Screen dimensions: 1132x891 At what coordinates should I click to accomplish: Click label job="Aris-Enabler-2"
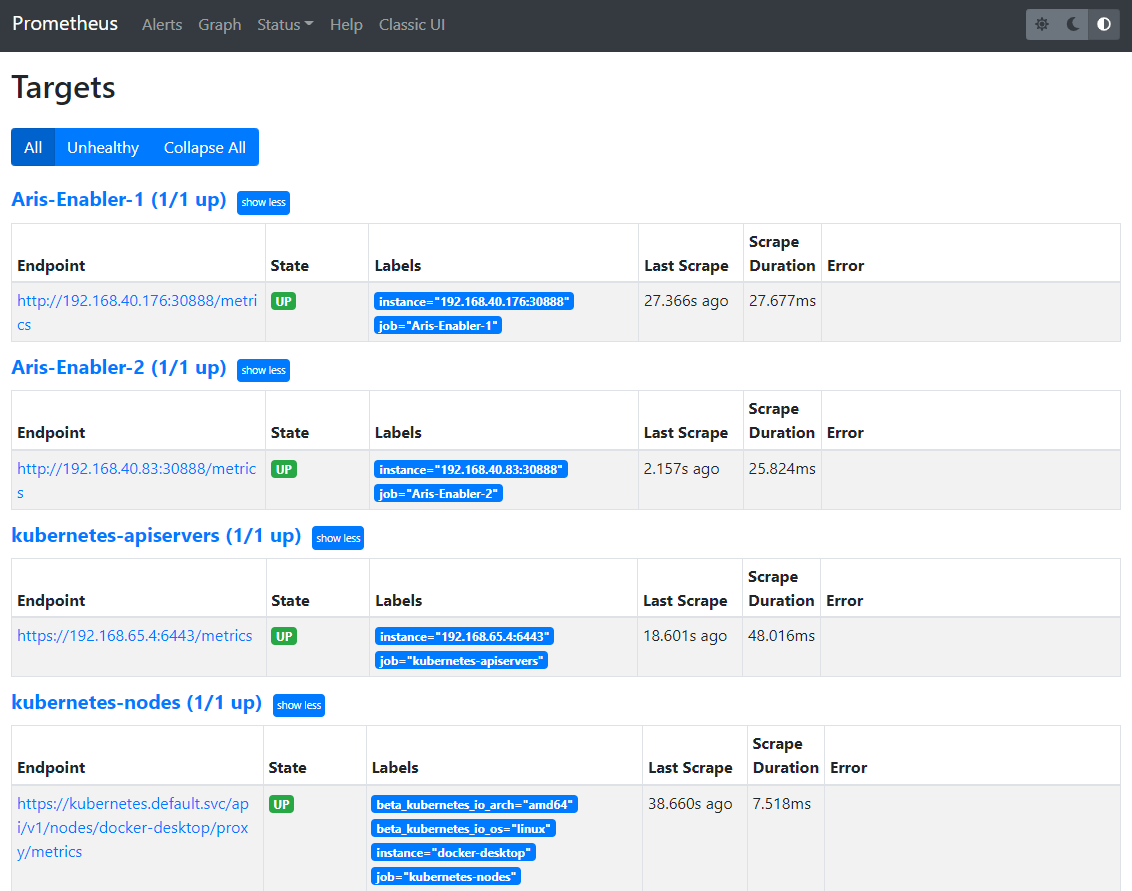[x=438, y=494]
